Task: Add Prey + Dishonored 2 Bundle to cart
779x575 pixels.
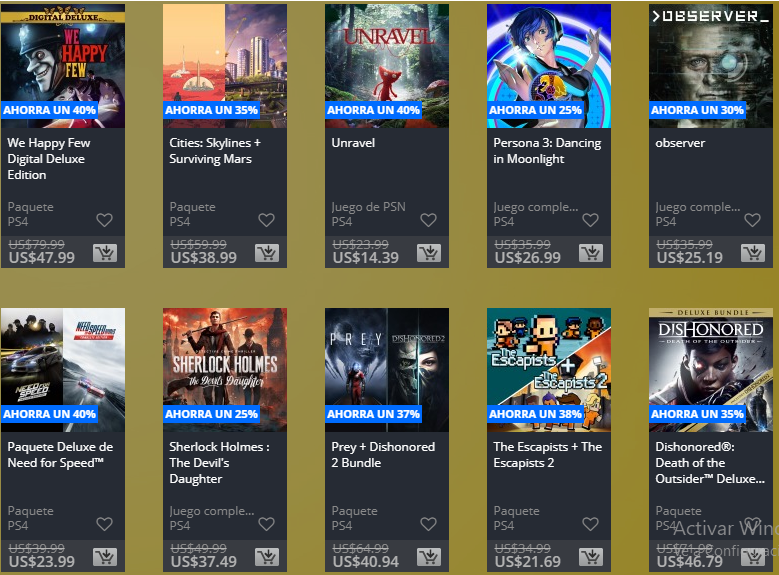Action: click(x=429, y=557)
